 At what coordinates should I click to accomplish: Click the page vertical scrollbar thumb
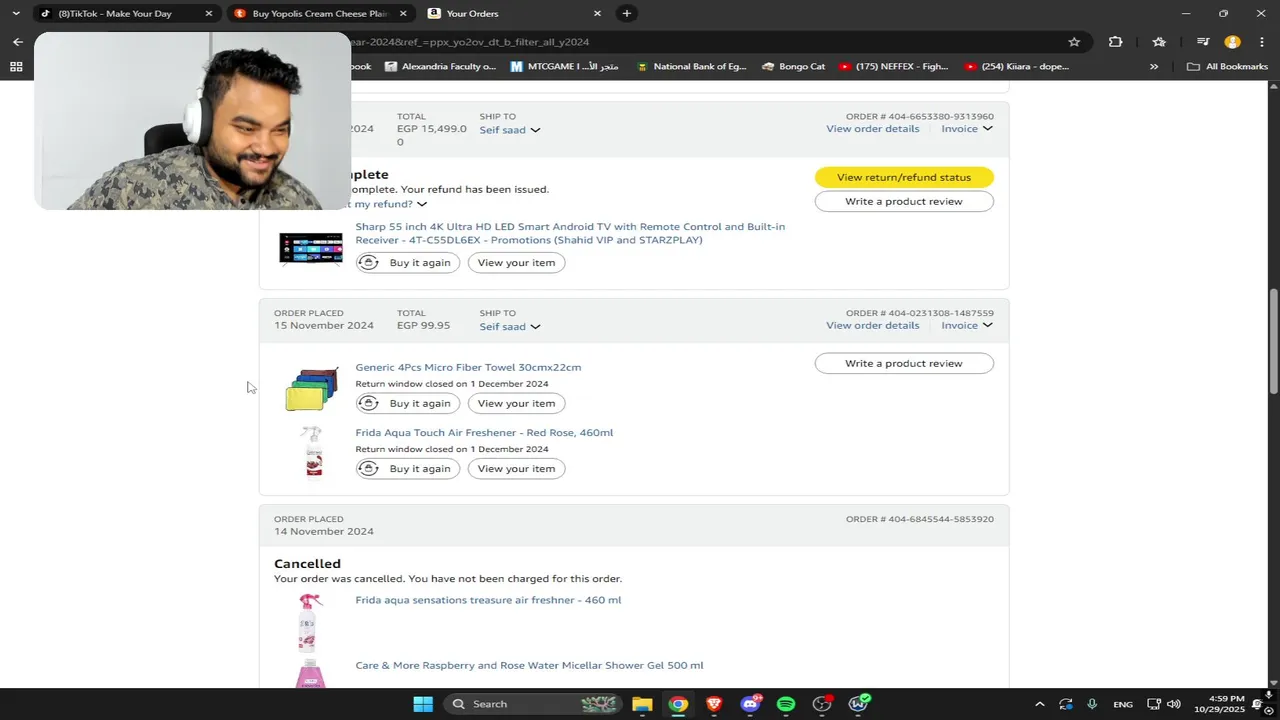click(1273, 341)
